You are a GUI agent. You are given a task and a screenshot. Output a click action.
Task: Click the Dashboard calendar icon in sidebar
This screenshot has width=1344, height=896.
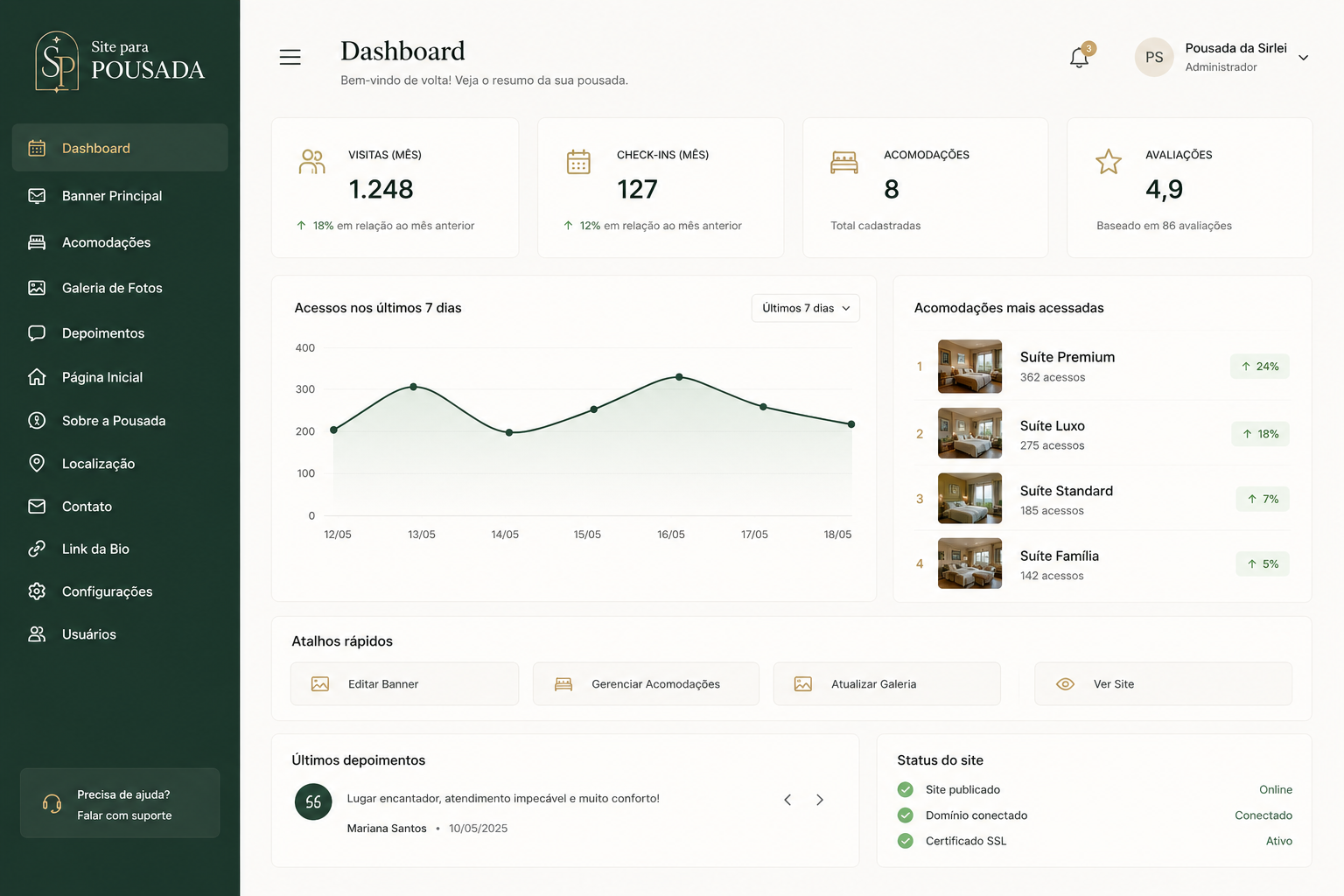(x=37, y=148)
